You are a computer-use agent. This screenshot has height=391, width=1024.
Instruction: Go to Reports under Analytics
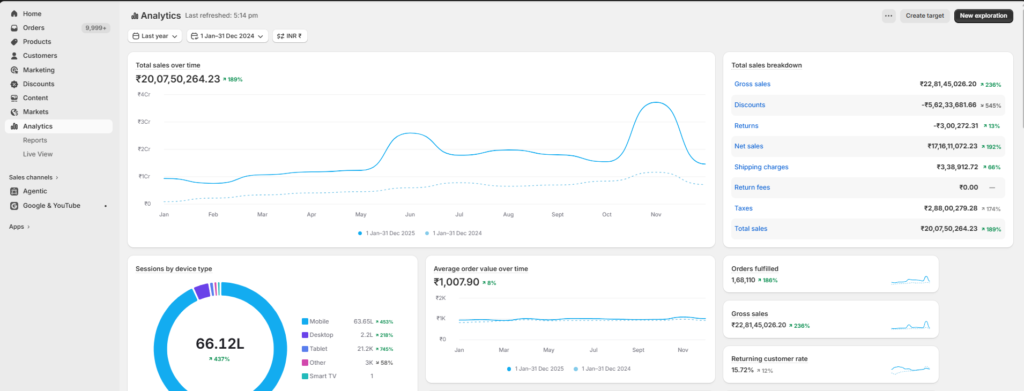[x=35, y=140]
